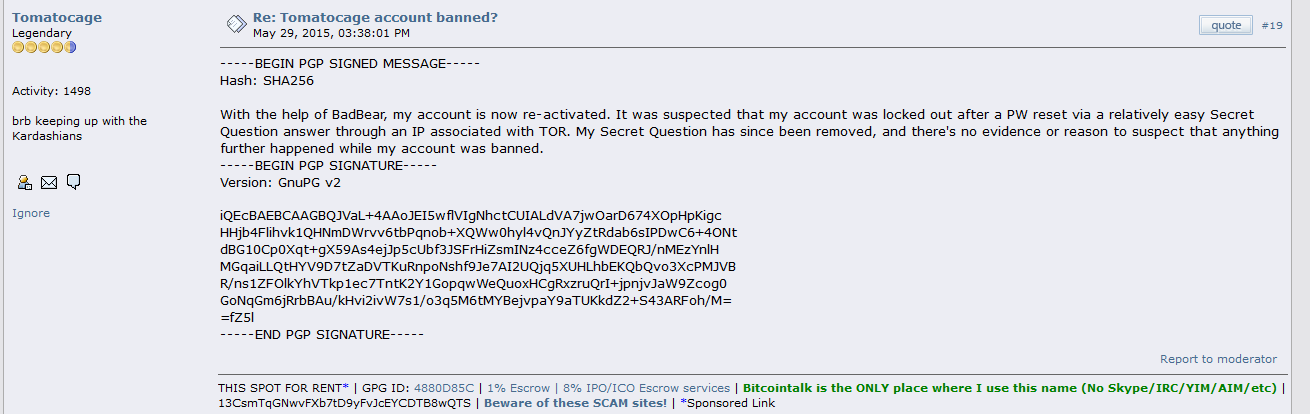Screen dimensions: 1310x414
Task: Ignore user Tomatocage
Action: (31, 213)
